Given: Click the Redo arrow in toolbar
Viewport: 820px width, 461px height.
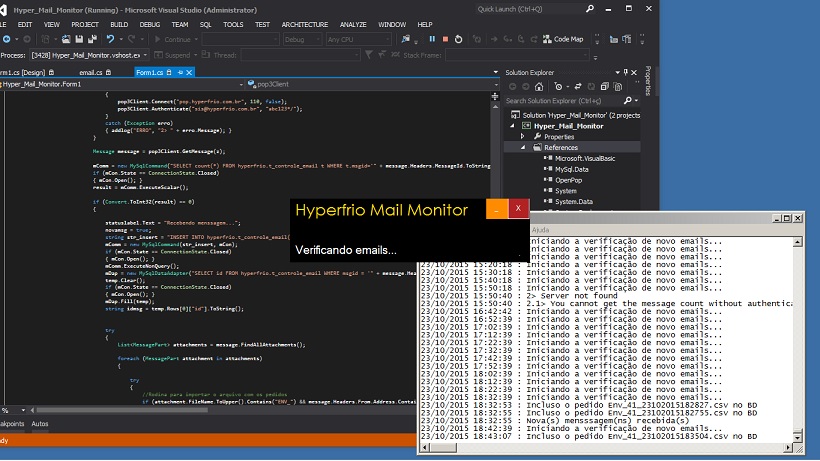Looking at the screenshot, I should [132, 39].
